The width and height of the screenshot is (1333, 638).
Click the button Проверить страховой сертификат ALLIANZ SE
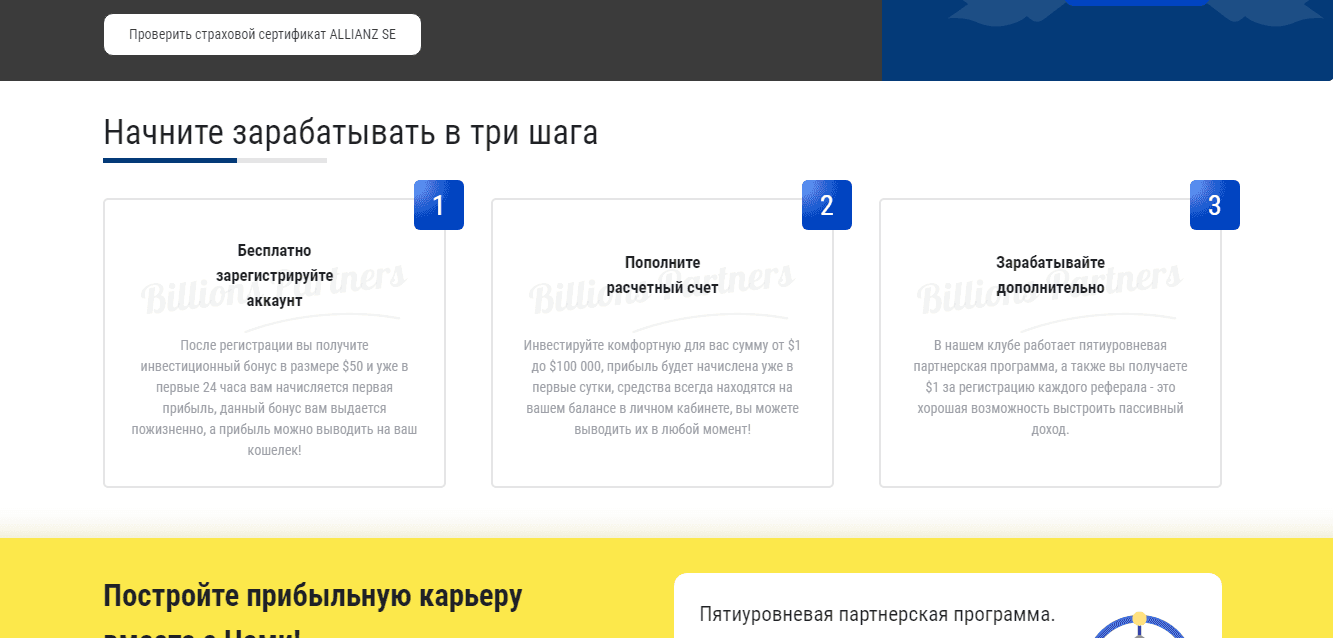tap(262, 34)
